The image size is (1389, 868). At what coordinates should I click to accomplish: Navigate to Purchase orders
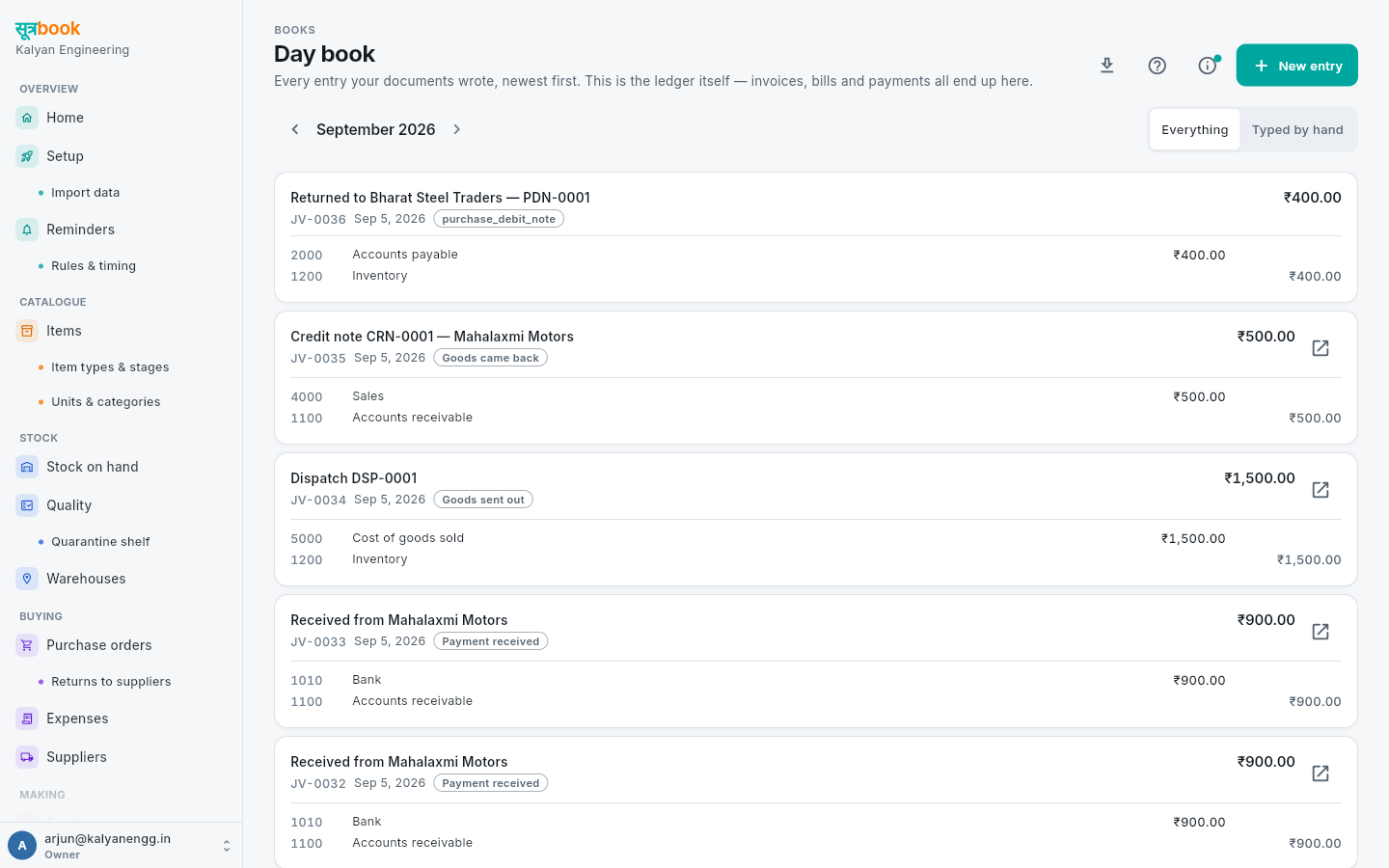99,645
